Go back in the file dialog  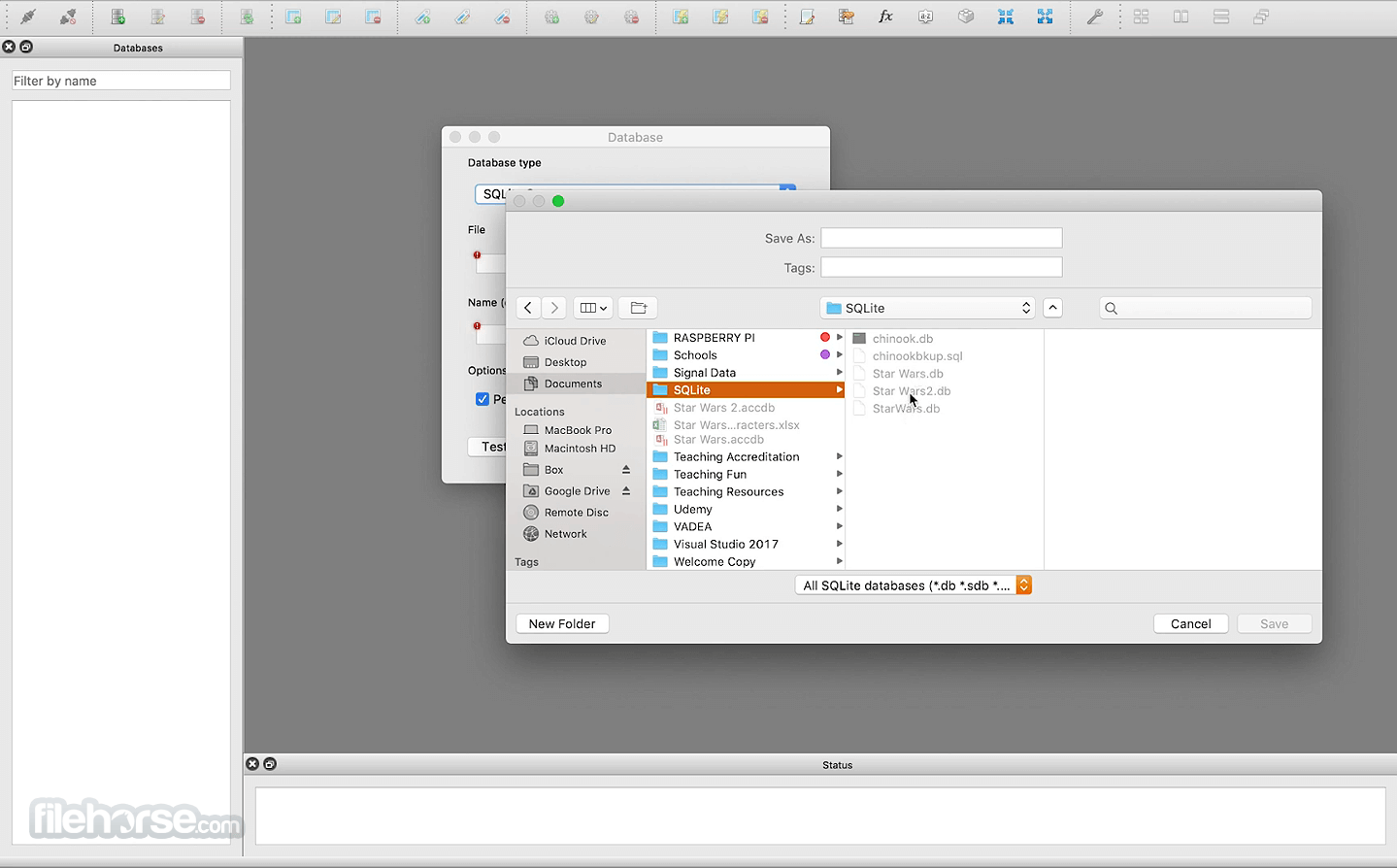[528, 308]
